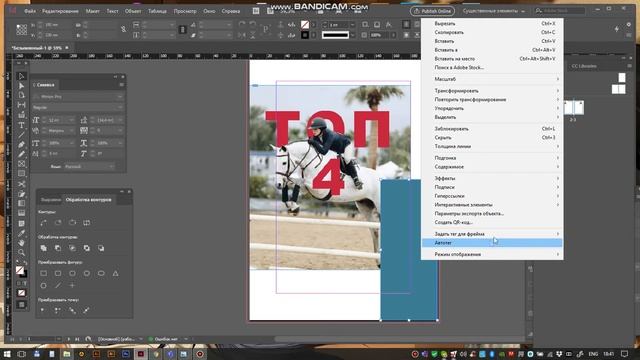Click the Pathfinder Exclude Overlap icon
The image size is (640, 360).
(87, 248)
